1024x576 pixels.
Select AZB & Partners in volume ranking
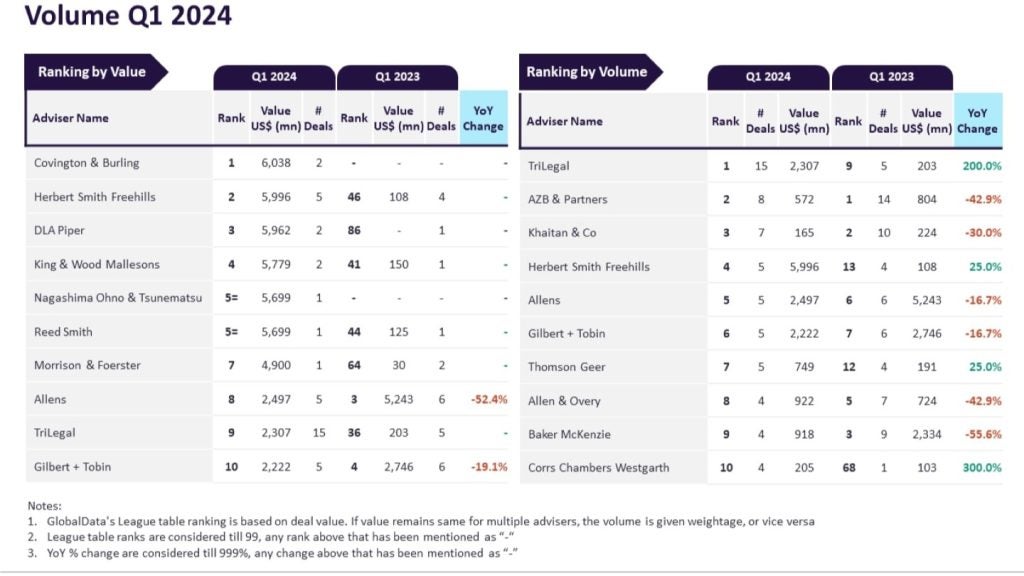(568, 199)
